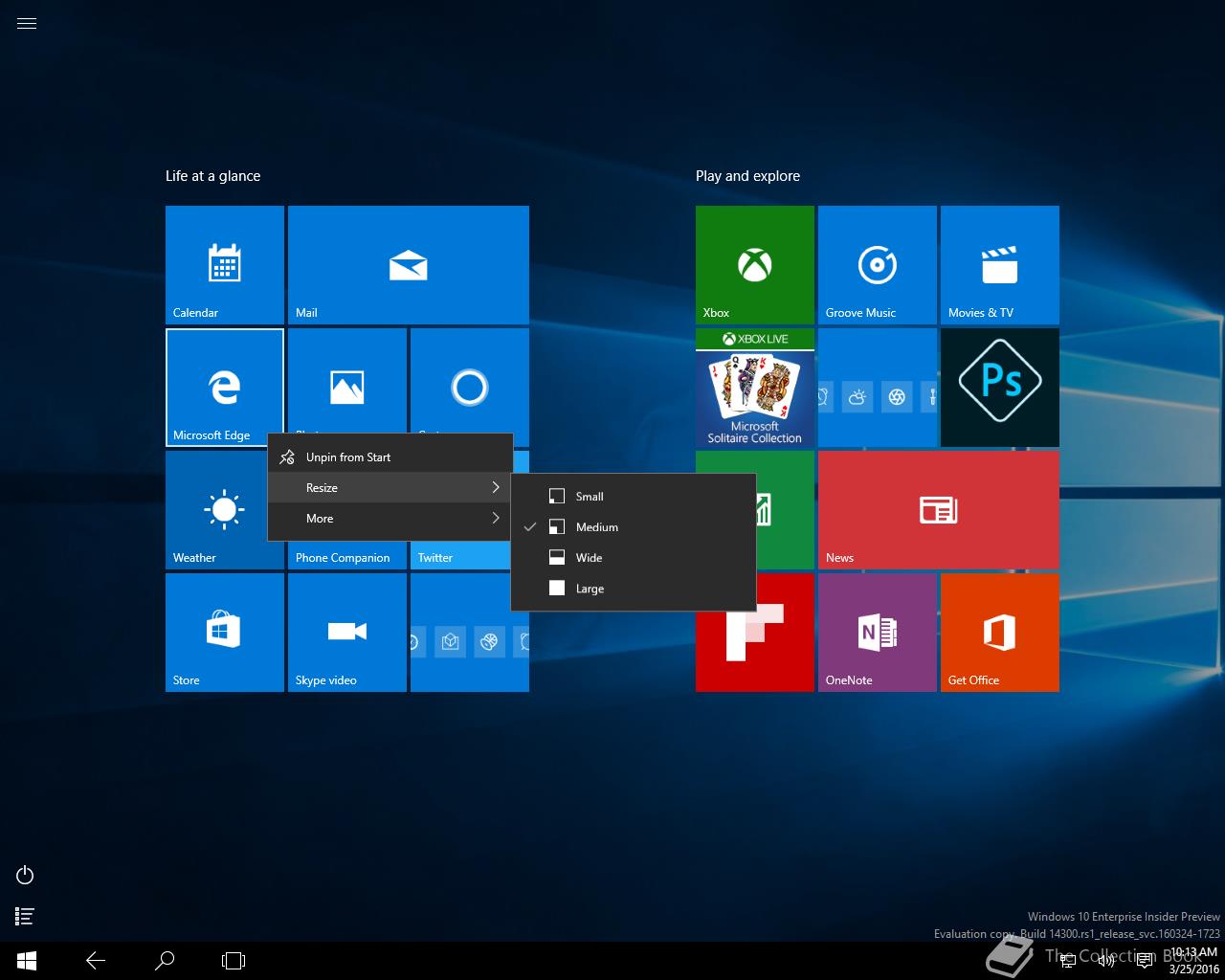Launch the Cortana tile

(x=470, y=381)
